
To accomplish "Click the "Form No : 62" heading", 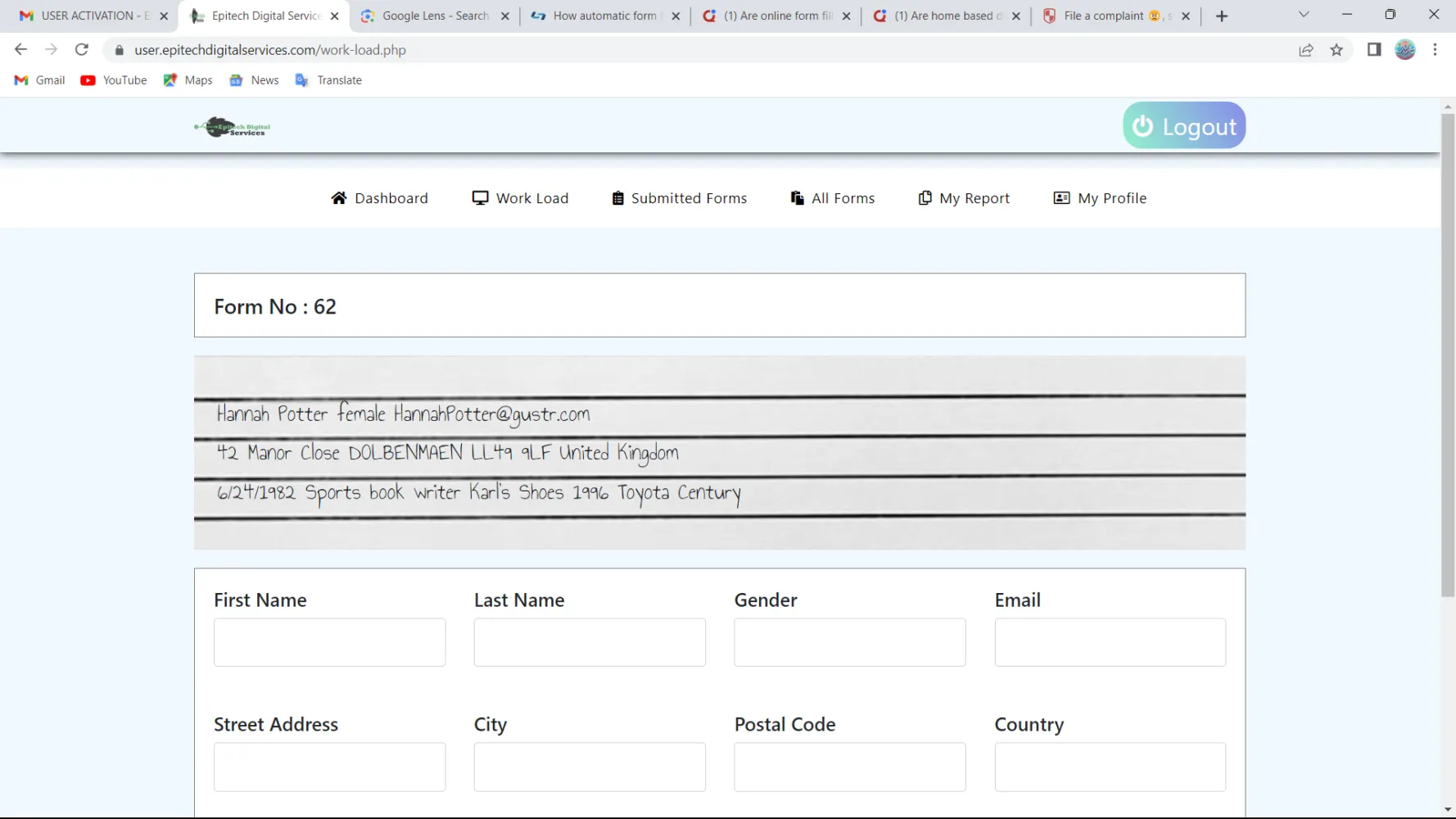I will (x=275, y=306).
